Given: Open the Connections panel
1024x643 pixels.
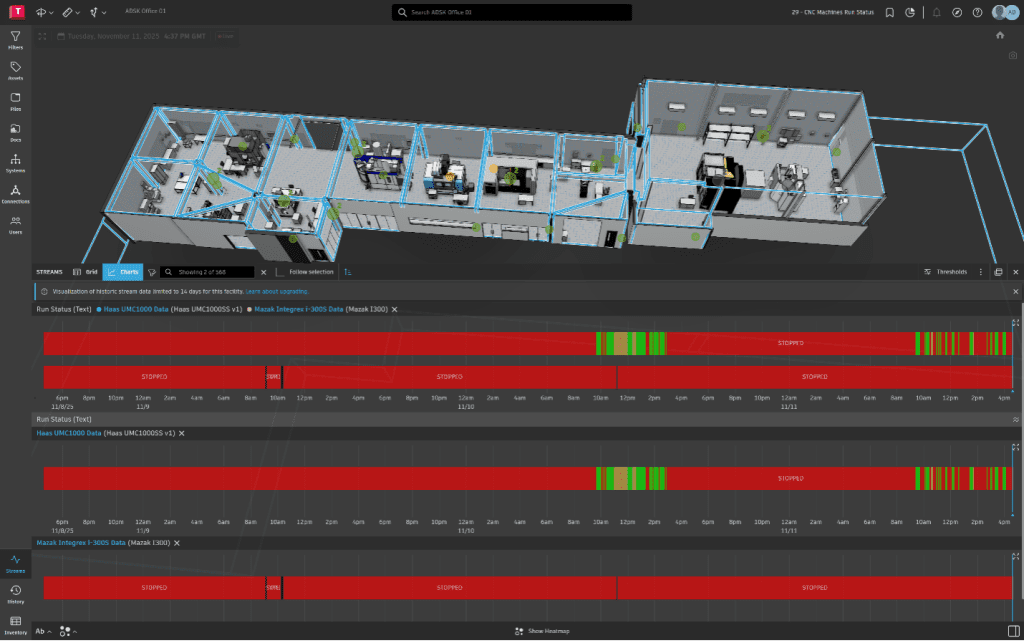Looking at the screenshot, I should click(16, 194).
